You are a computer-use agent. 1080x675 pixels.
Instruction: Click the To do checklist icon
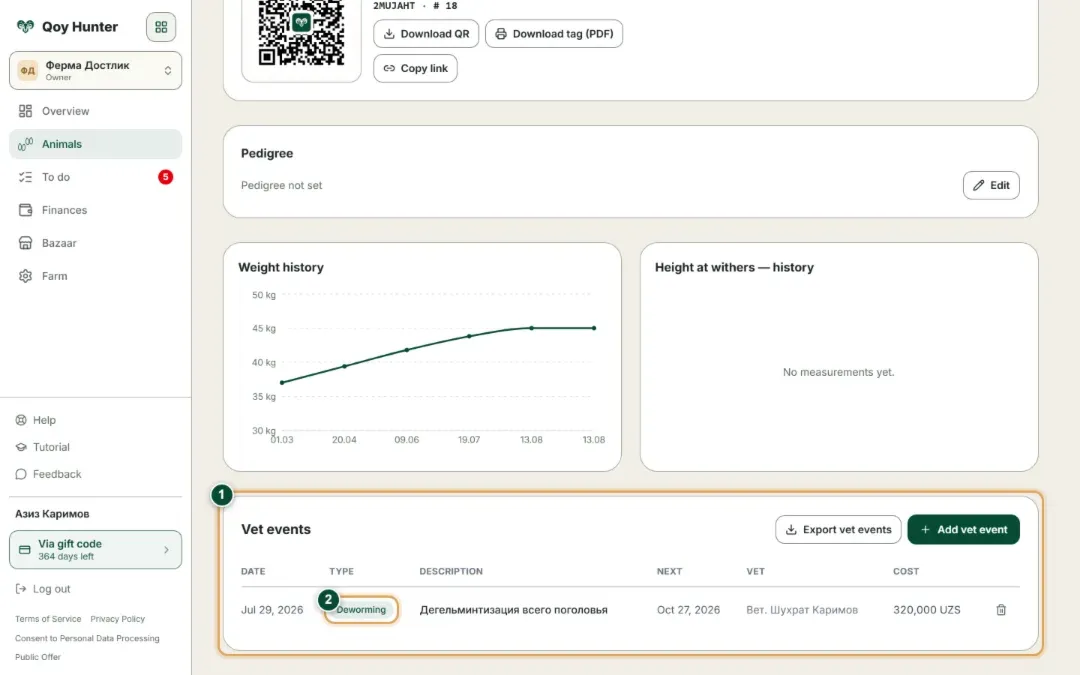click(25, 177)
